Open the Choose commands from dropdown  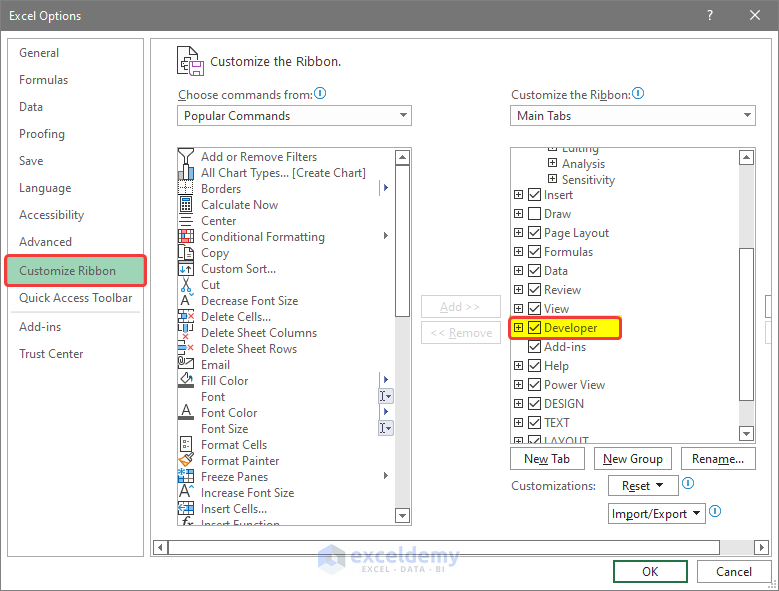click(294, 116)
